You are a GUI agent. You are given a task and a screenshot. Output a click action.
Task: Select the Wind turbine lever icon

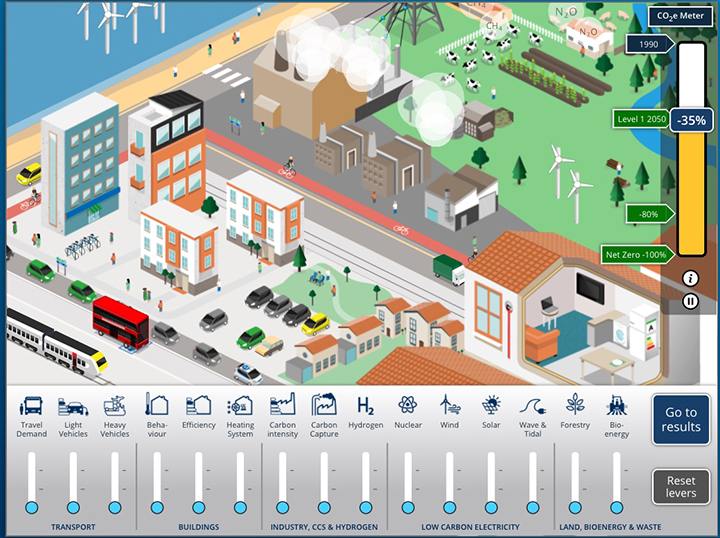(449, 406)
